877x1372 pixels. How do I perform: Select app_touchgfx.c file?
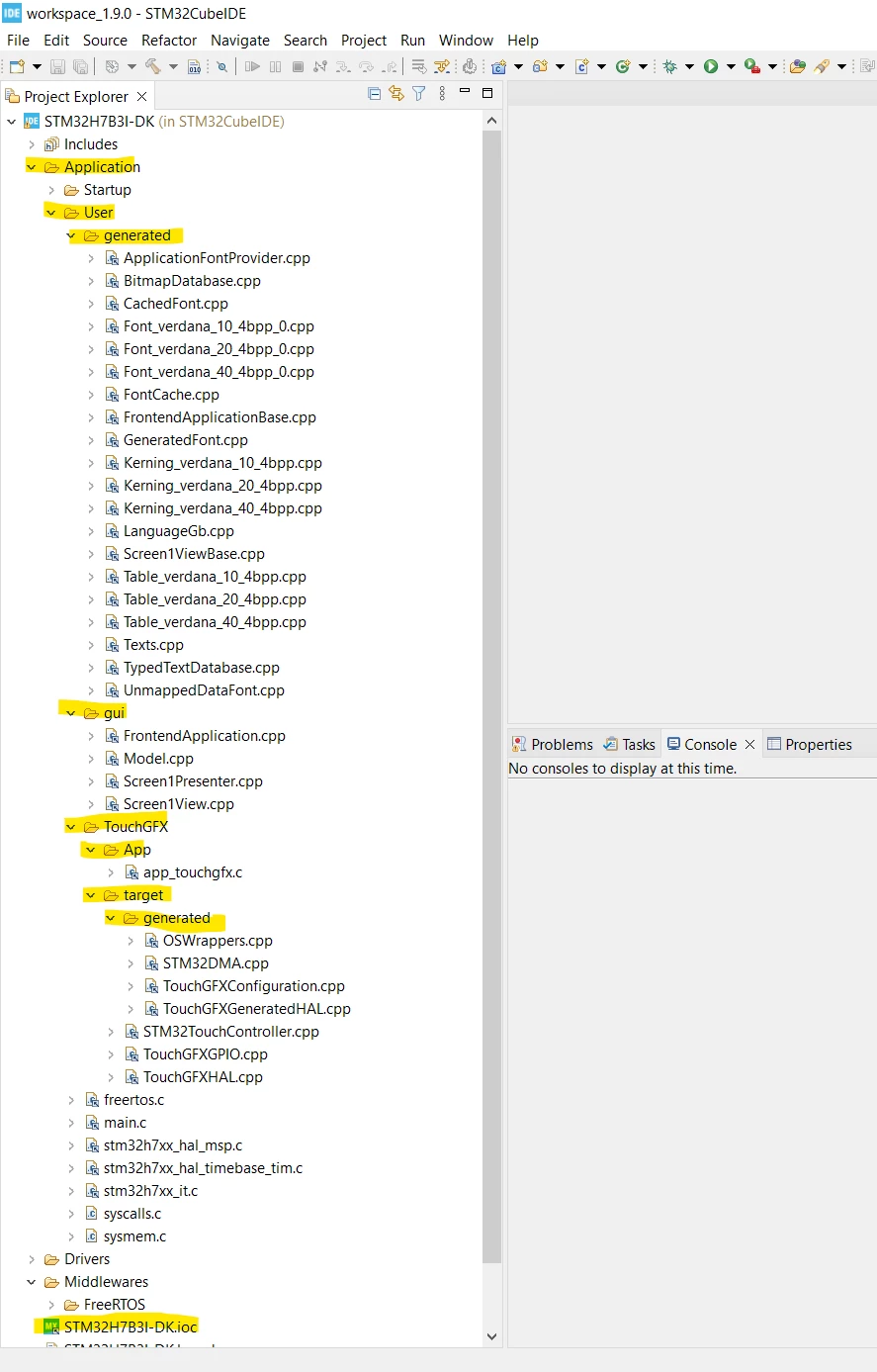coord(193,872)
